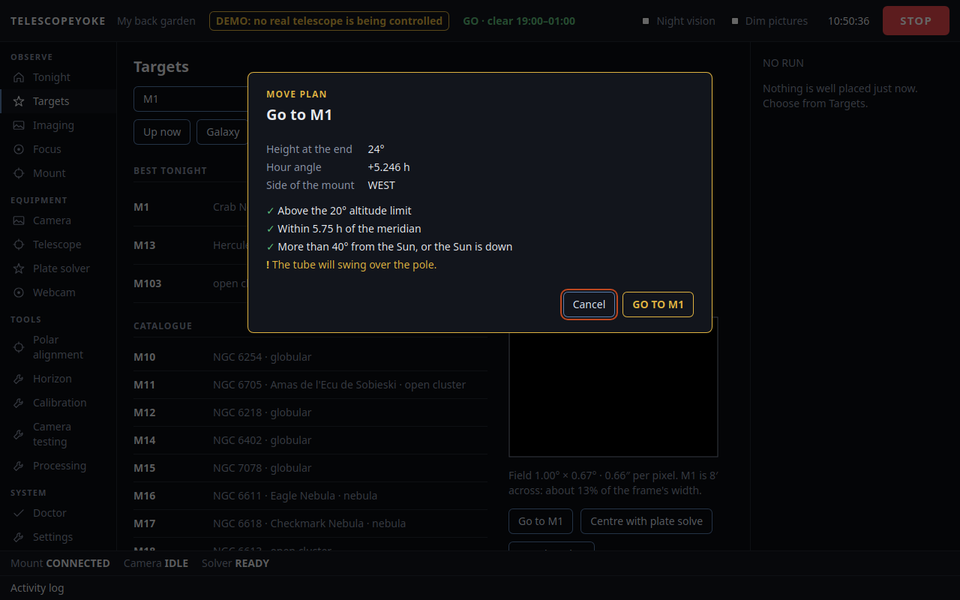Viewport: 960px width, 600px height.
Task: Open Imaging via its picture icon
Action: click(19, 125)
